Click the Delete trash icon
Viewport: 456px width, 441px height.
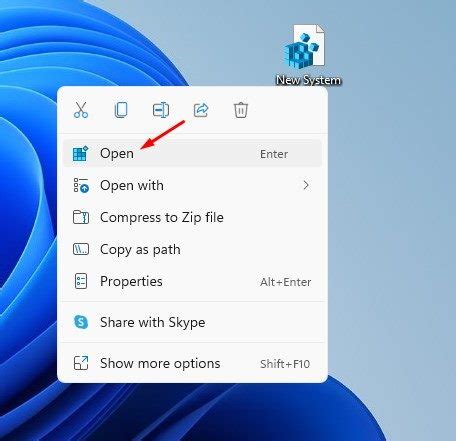coord(241,110)
